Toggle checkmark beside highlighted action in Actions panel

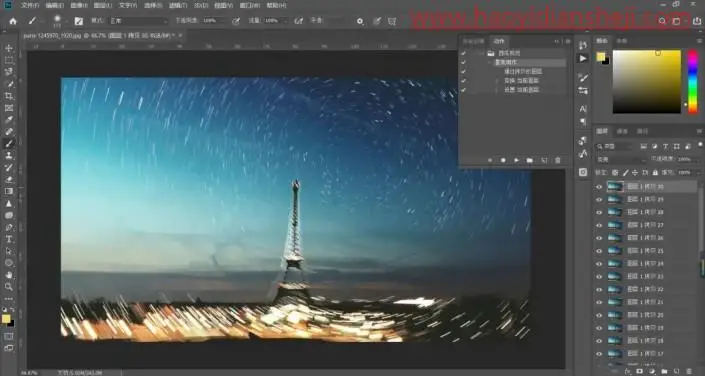pyautogui.click(x=464, y=63)
